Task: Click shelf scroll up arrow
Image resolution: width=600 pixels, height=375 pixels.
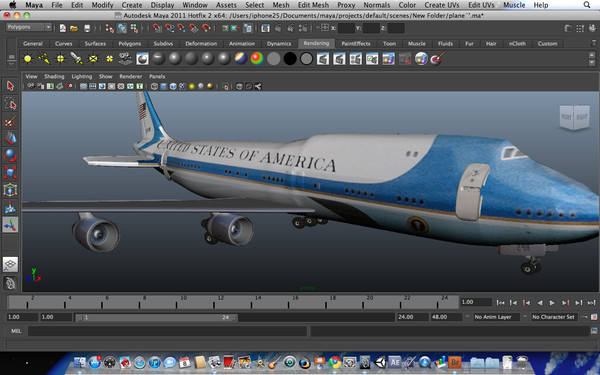Action: point(592,55)
